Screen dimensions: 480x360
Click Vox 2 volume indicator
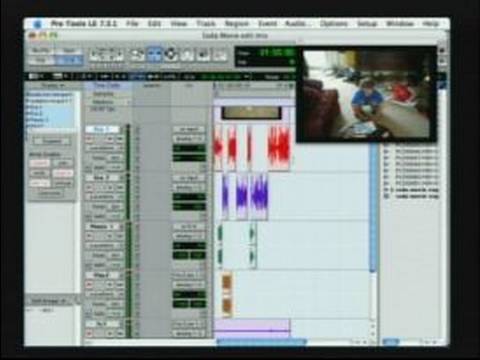click(x=189, y=197)
